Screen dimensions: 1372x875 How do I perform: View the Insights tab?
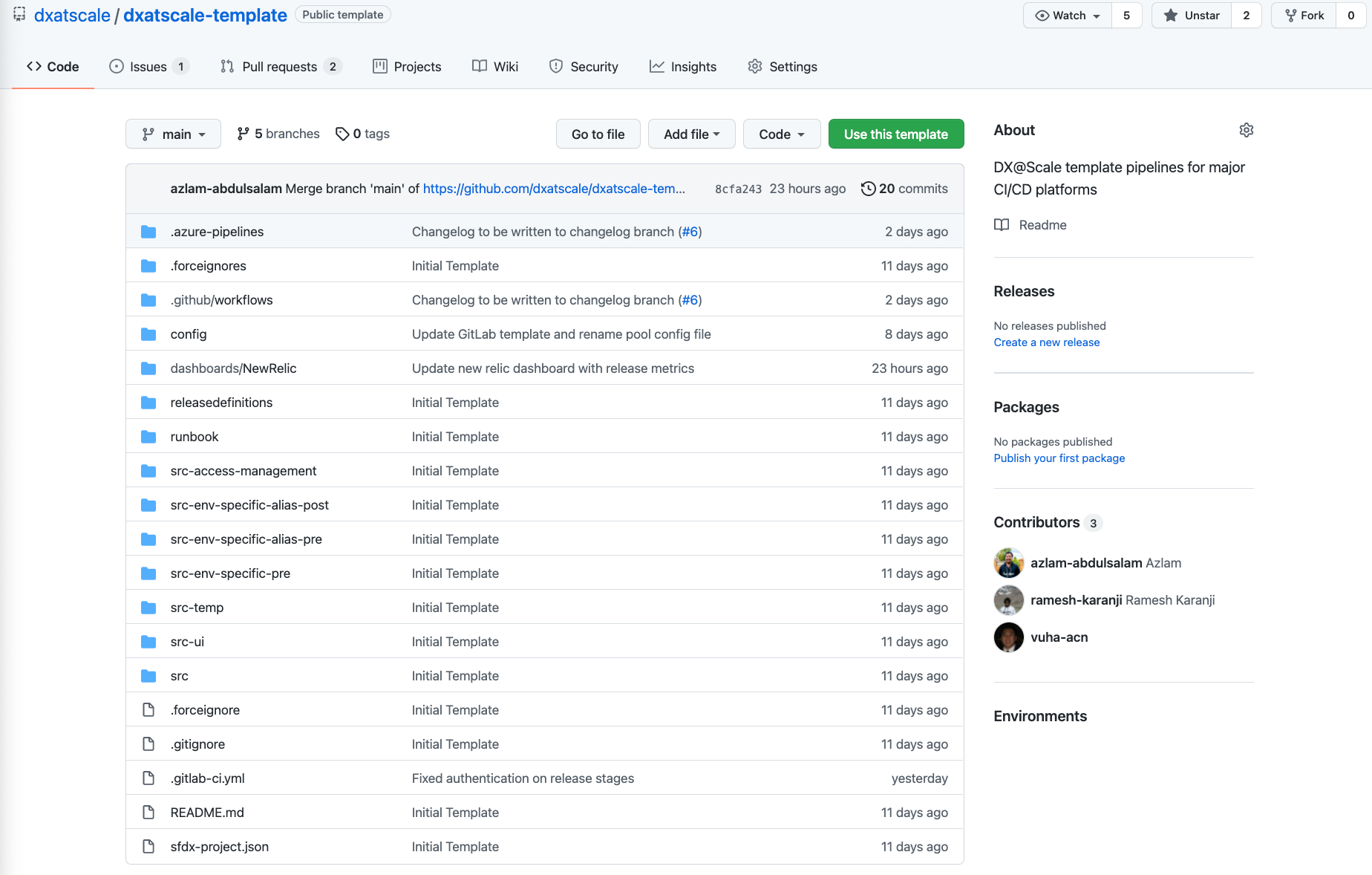click(683, 66)
